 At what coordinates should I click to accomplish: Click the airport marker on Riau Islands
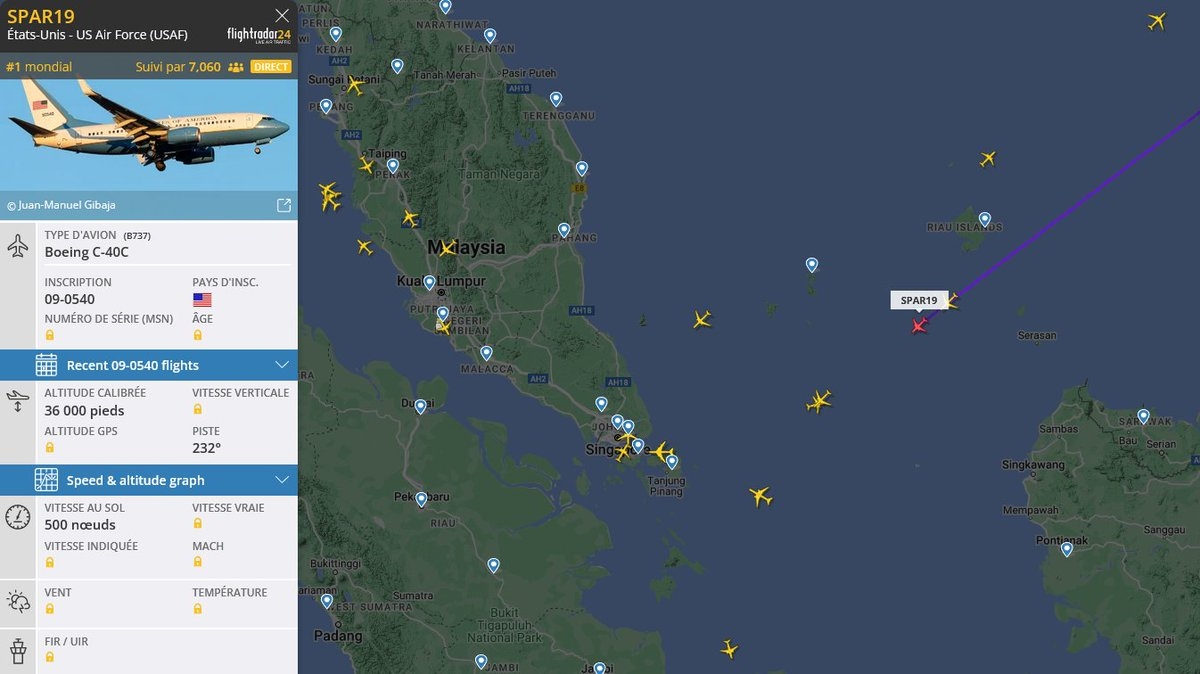984,219
